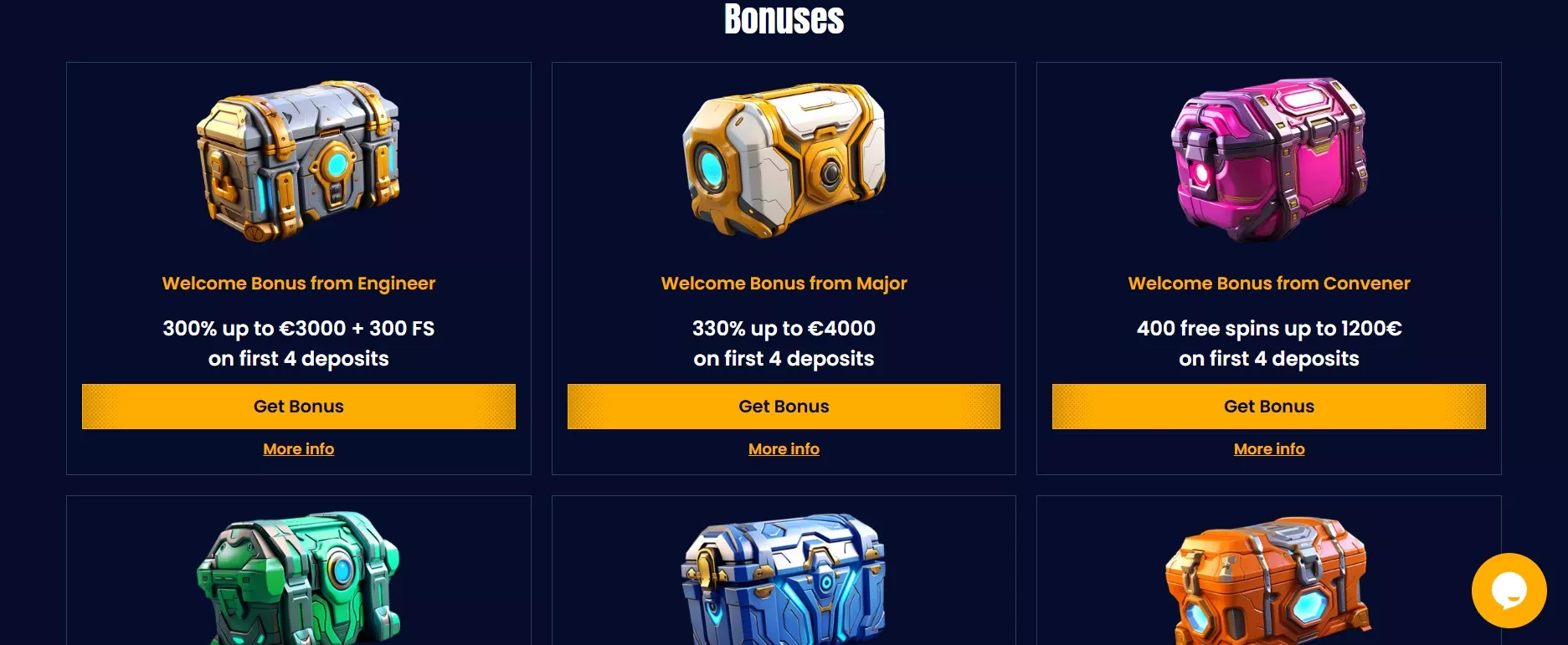Screen dimensions: 1568x645
Task: Click the Welcome Bonus from Major title
Action: (784, 284)
